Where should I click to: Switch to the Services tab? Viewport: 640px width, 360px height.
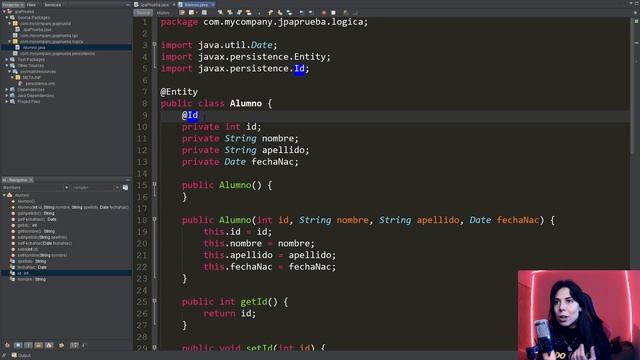[52, 4]
